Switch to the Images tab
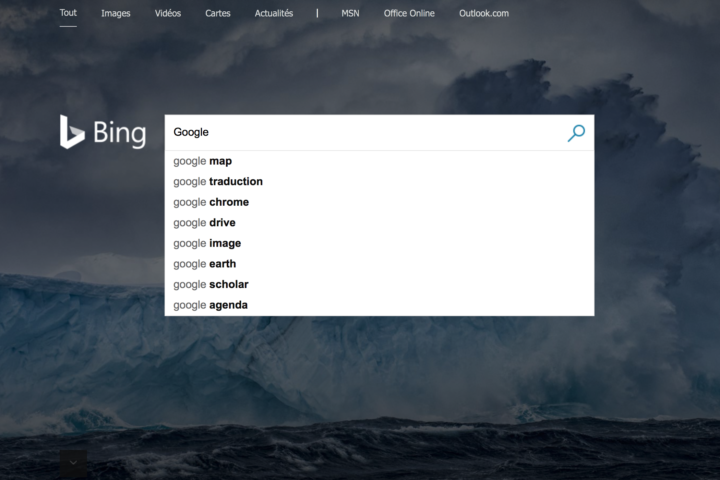Viewport: 720px width, 480px height. pyautogui.click(x=116, y=13)
